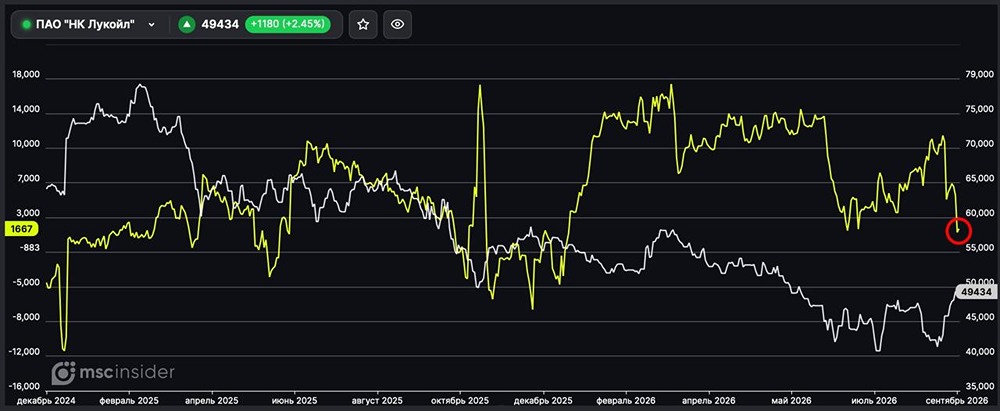1000x411 pixels.
Task: Click the -16,000 left-axis label
Action: coord(26,387)
